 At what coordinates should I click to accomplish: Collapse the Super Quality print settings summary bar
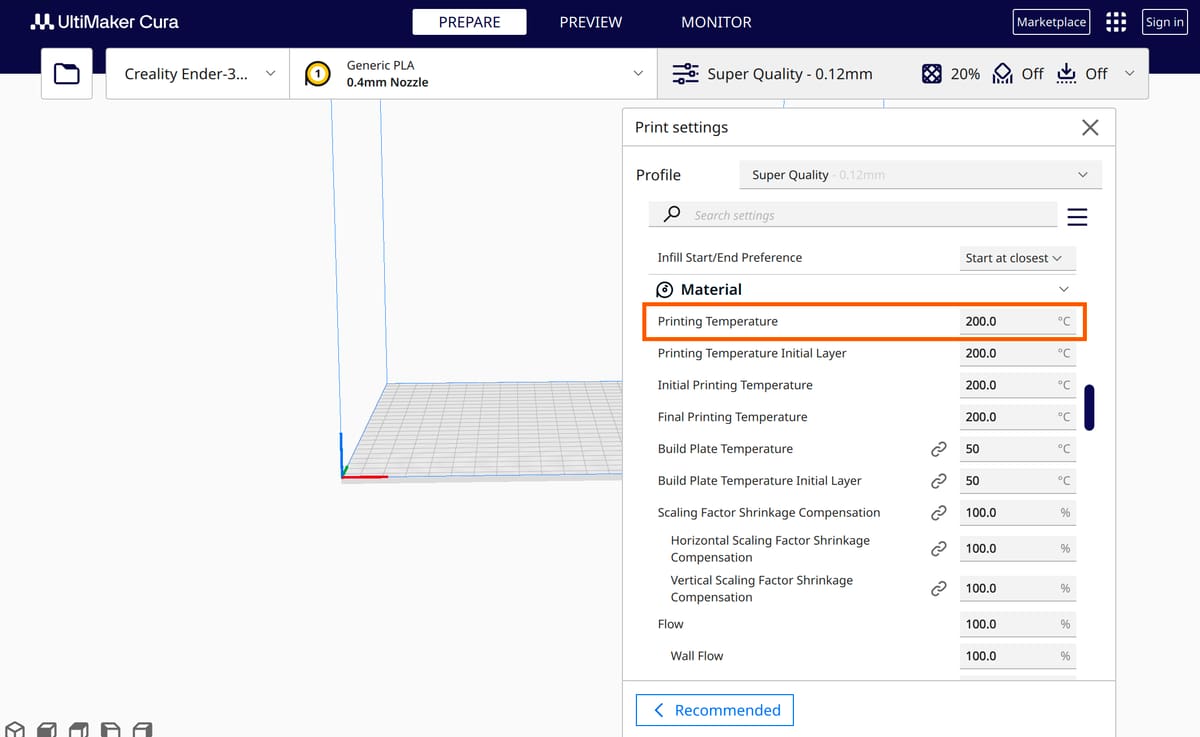pos(903,74)
